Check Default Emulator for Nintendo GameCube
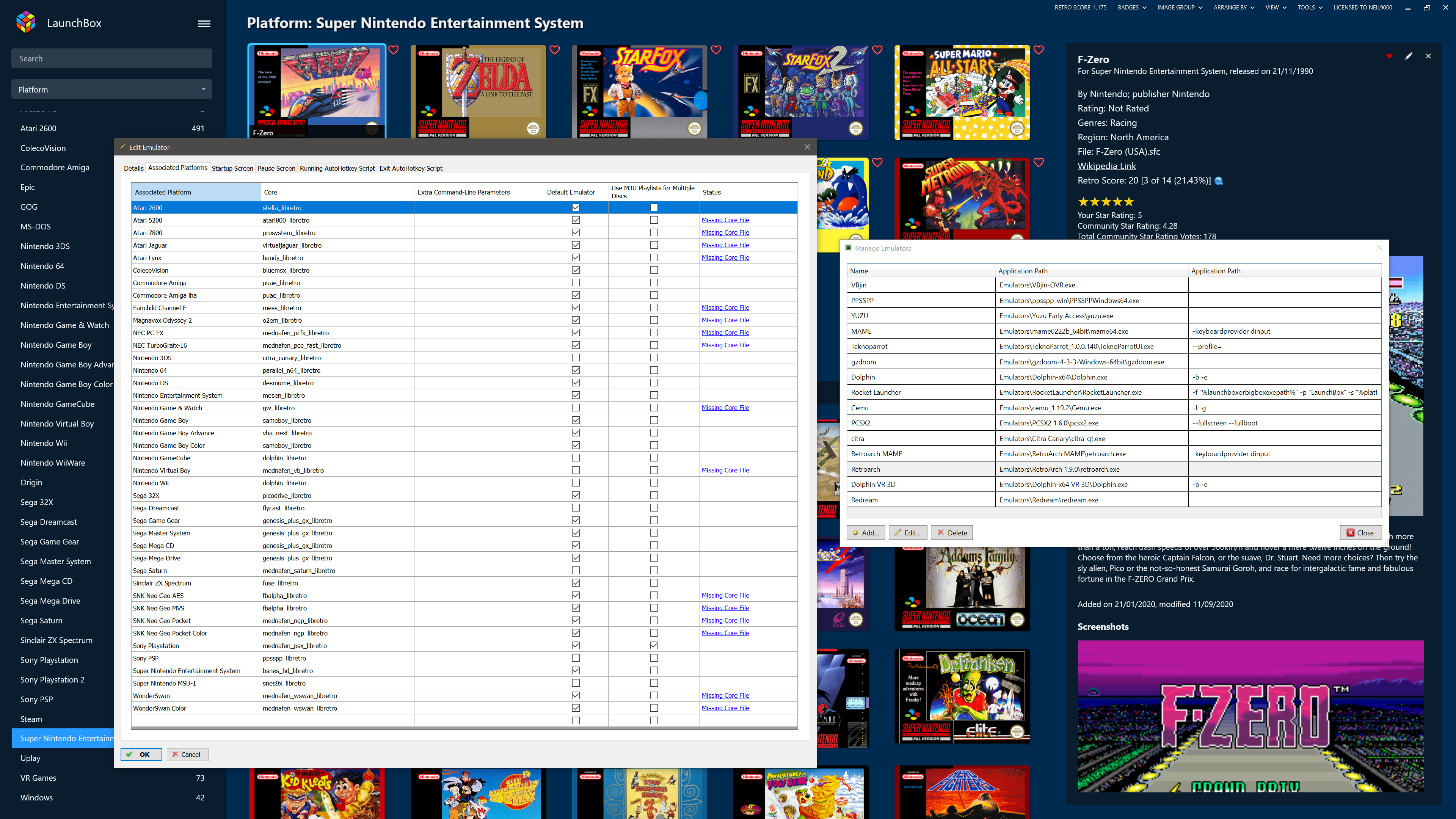 coord(576,458)
